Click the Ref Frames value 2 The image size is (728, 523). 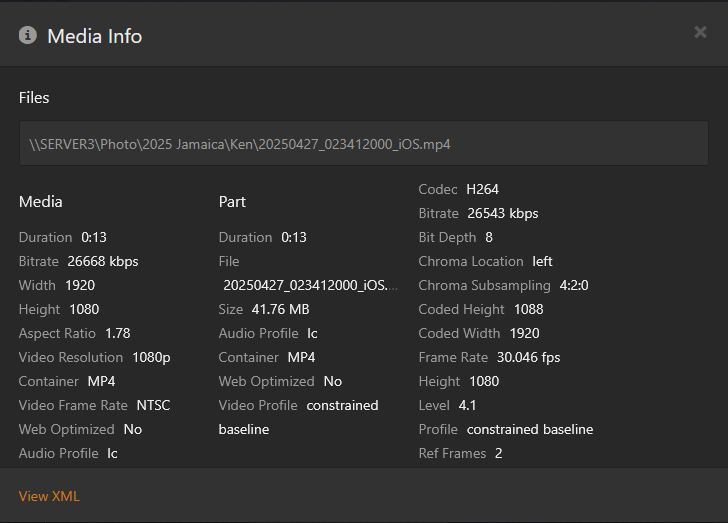(x=498, y=453)
